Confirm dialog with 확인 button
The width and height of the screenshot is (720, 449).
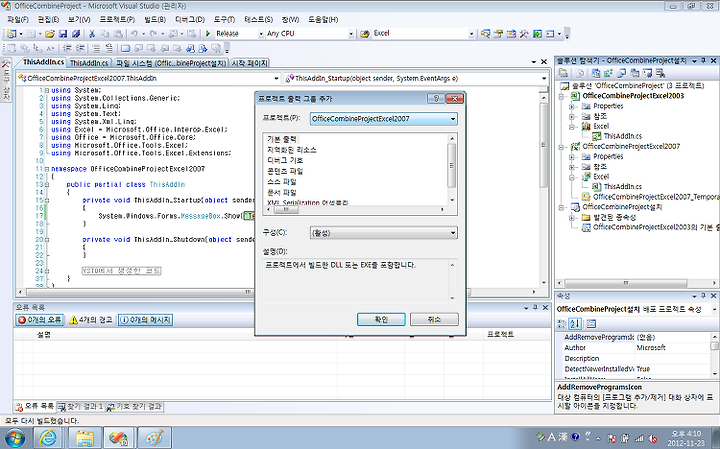(x=381, y=320)
